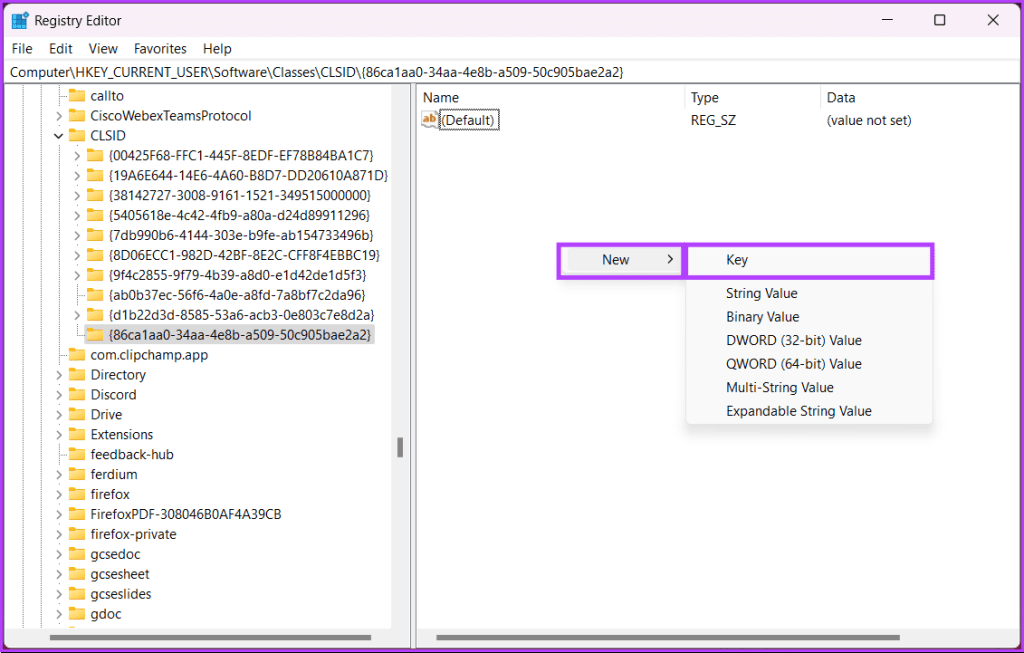The height and width of the screenshot is (653, 1024).
Task: Click the values pane horizontal scrollbar
Action: pos(667,637)
